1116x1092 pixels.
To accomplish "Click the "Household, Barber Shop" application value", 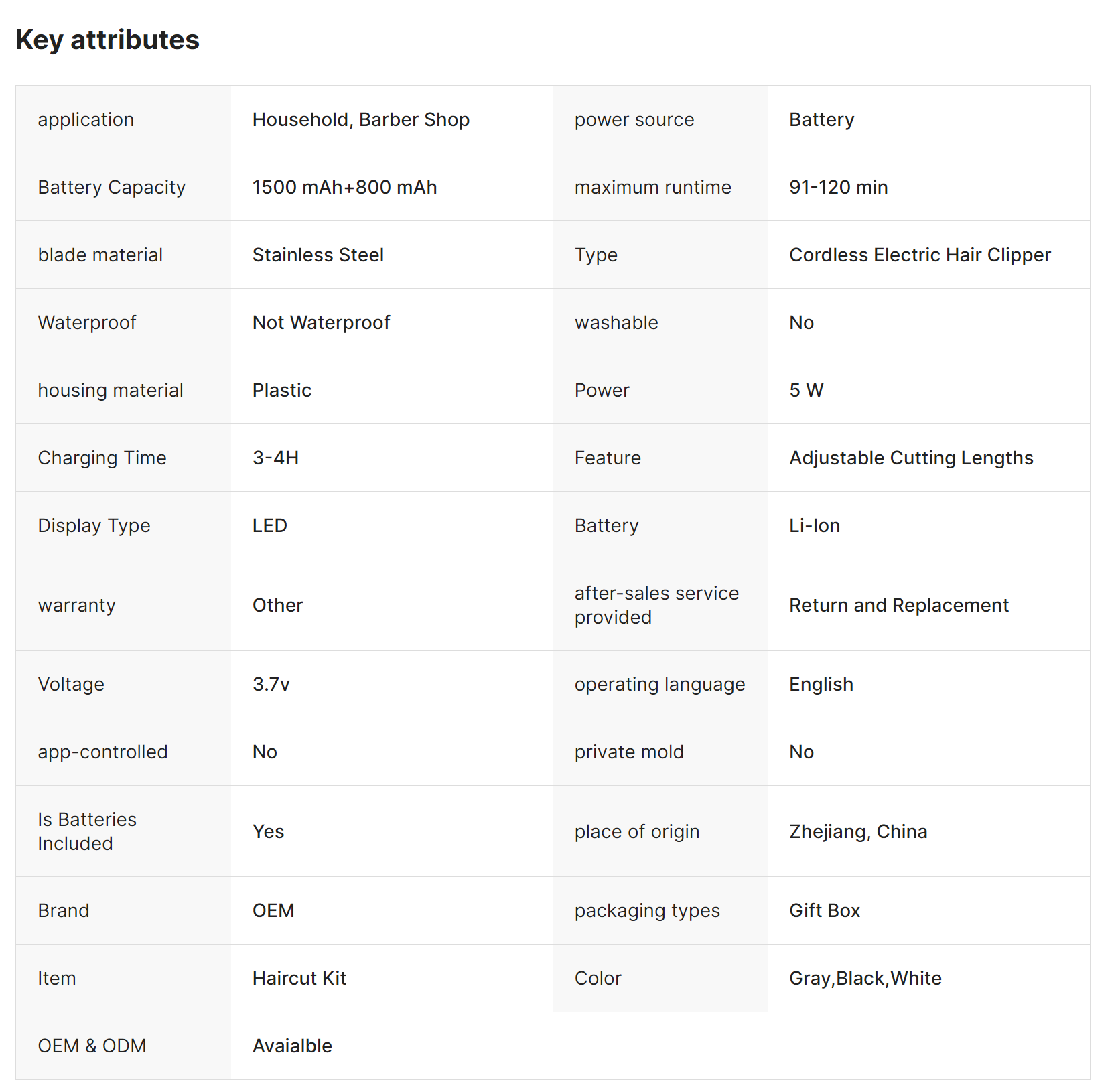I will point(360,119).
